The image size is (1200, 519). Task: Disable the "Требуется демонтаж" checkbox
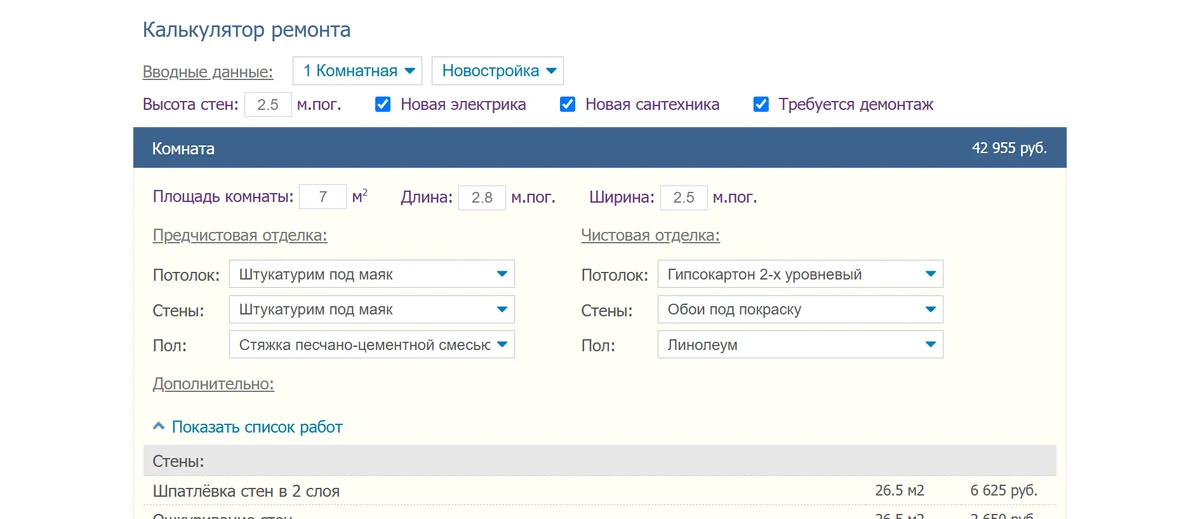tap(761, 105)
